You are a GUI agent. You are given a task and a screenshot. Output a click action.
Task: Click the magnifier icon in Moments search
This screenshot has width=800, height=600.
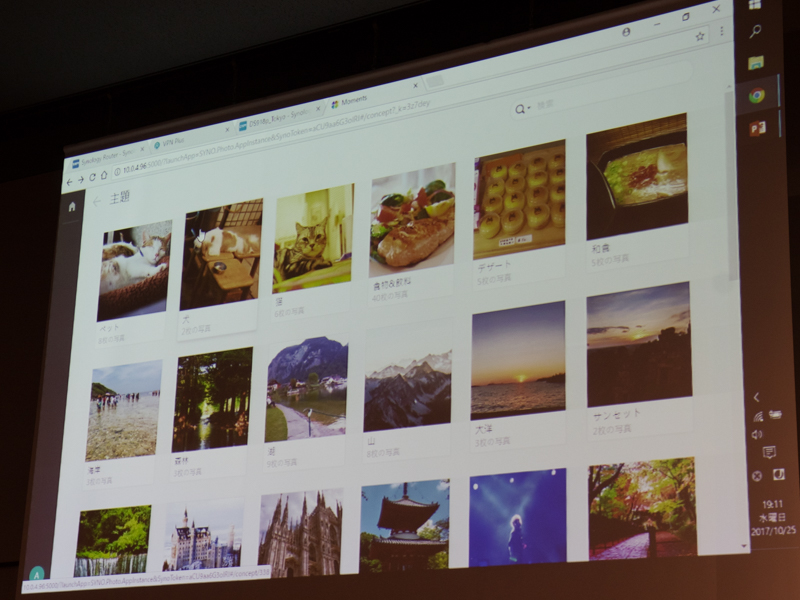pyautogui.click(x=519, y=109)
